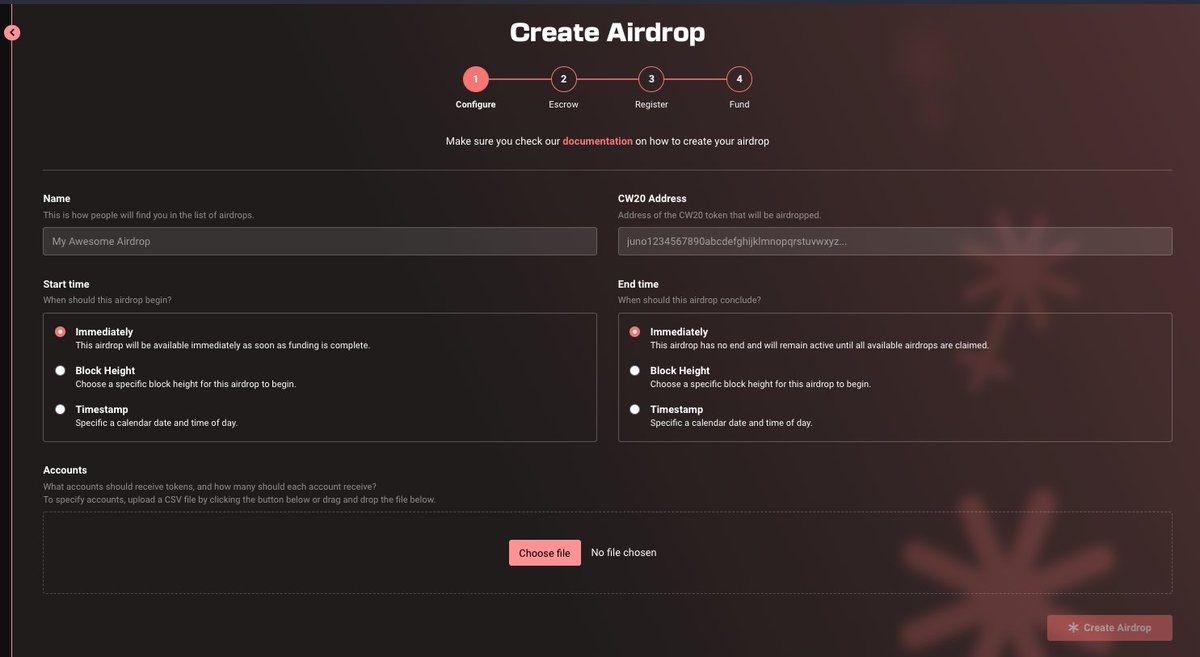Click the asterisk icon on Create Airdrop button
Viewport: 1200px width, 657px height.
click(1073, 627)
